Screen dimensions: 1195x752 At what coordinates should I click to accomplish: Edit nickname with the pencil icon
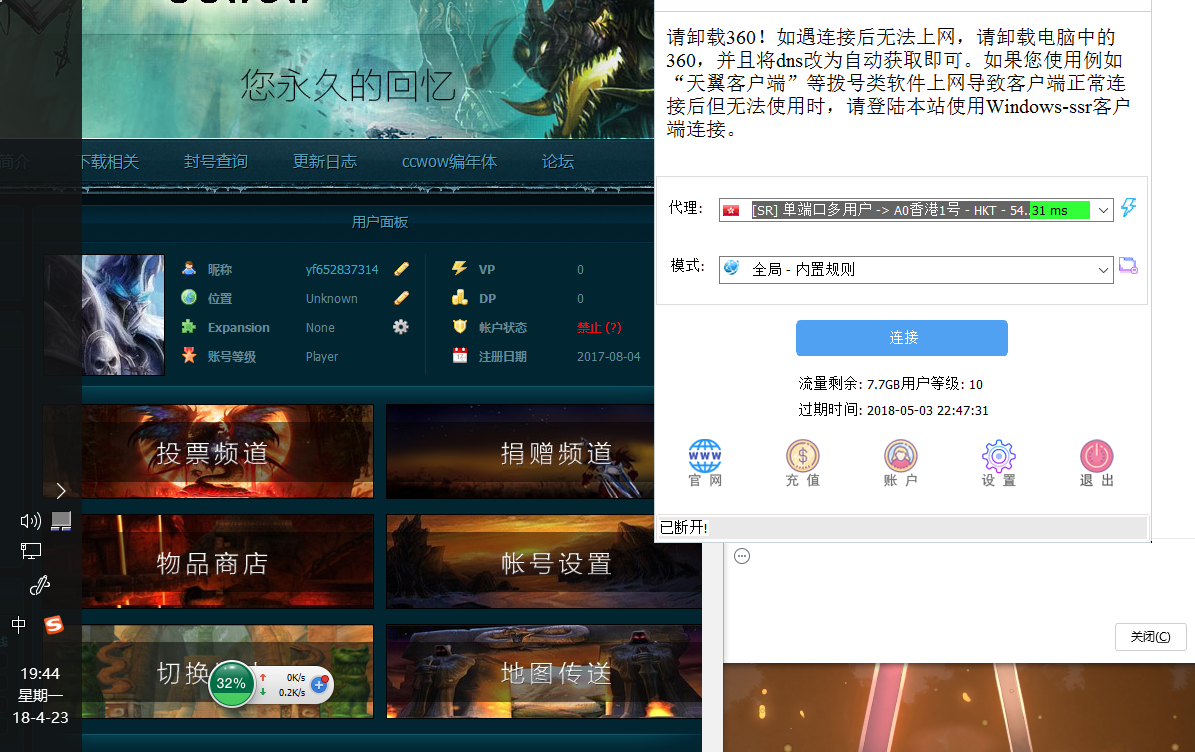tap(401, 269)
